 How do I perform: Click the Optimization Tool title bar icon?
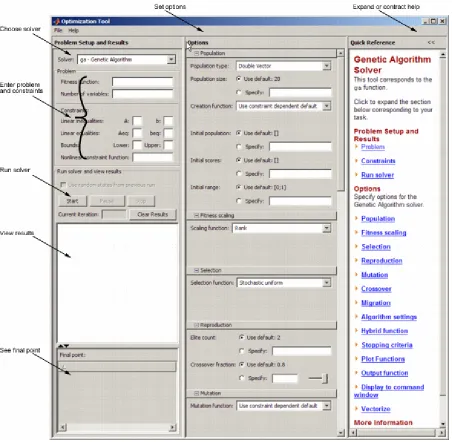pos(56,21)
